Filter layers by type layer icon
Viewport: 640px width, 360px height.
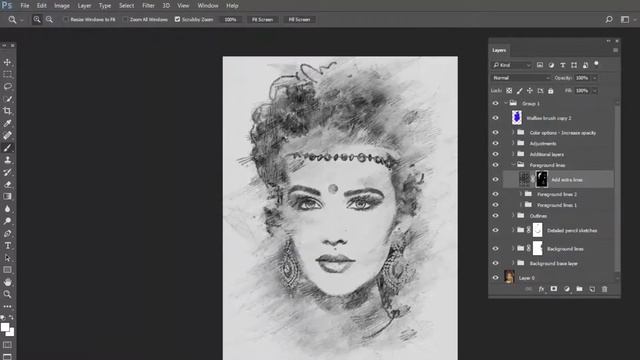[x=562, y=65]
